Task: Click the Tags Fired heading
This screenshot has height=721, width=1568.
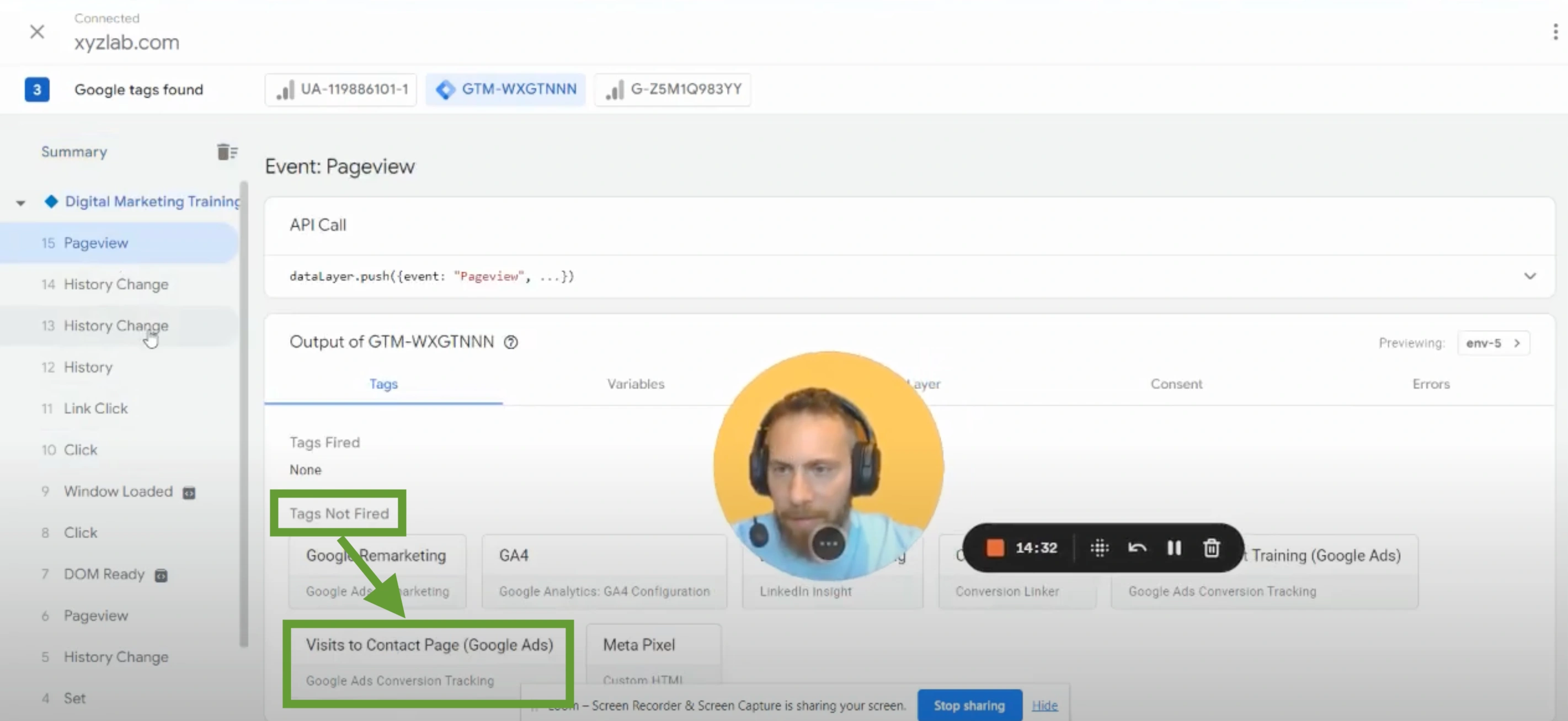Action: (324, 443)
